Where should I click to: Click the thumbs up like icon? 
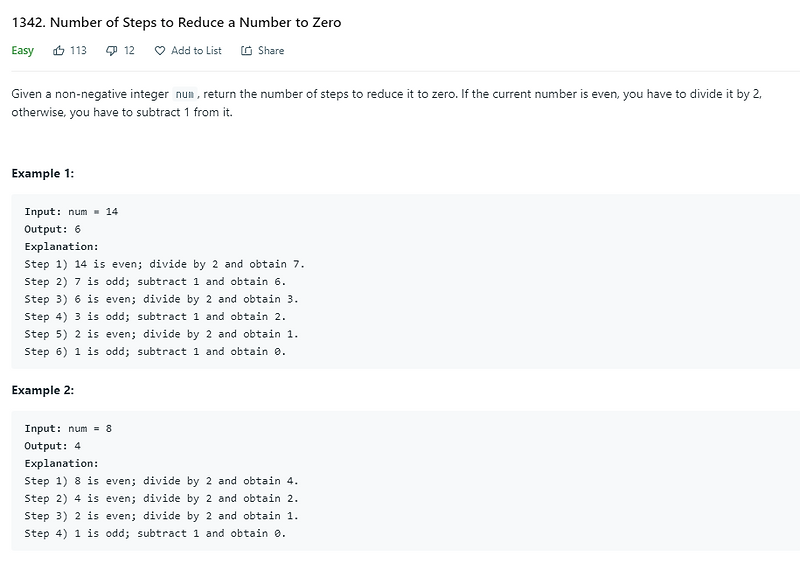59,51
